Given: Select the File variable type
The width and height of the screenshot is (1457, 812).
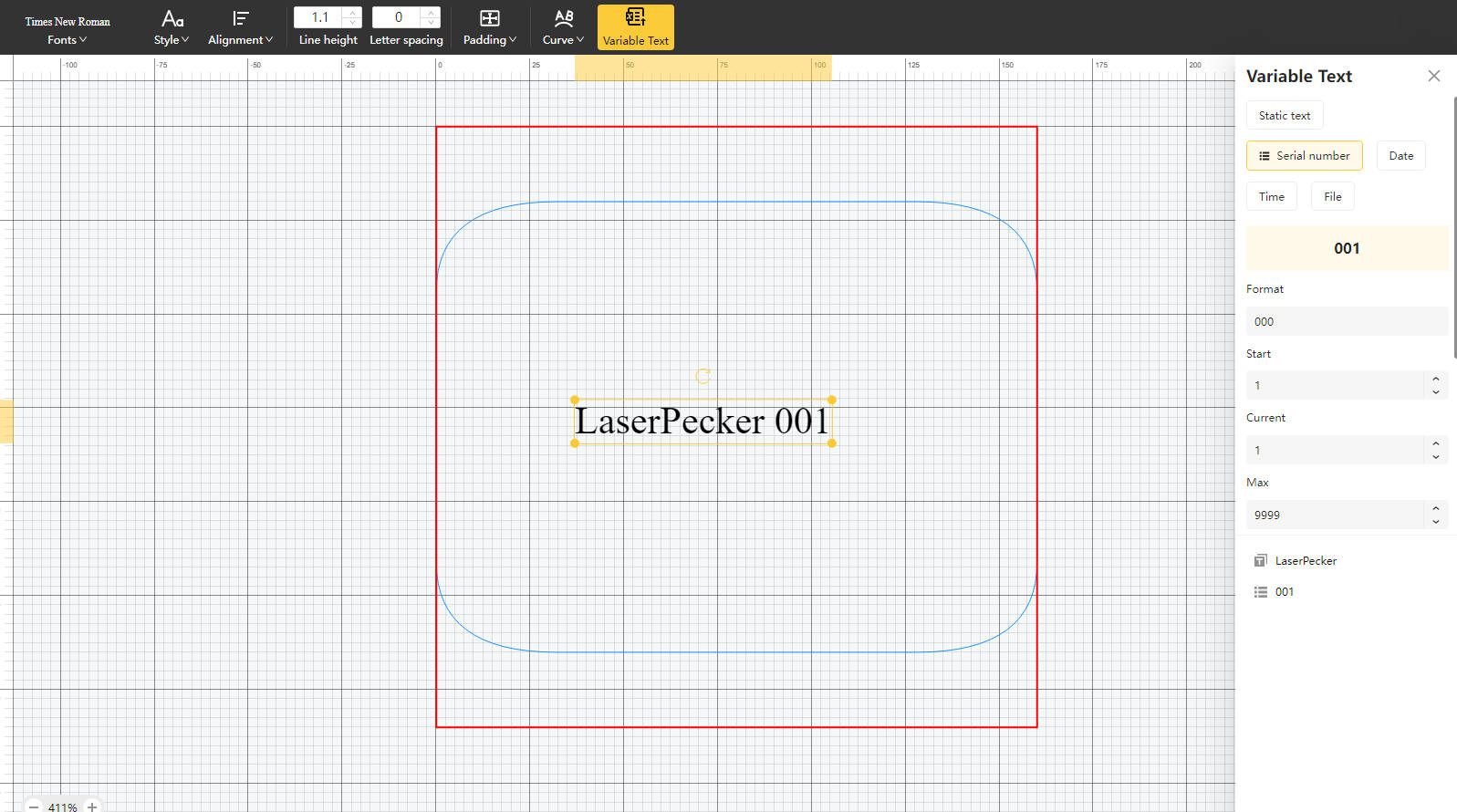Looking at the screenshot, I should point(1333,196).
